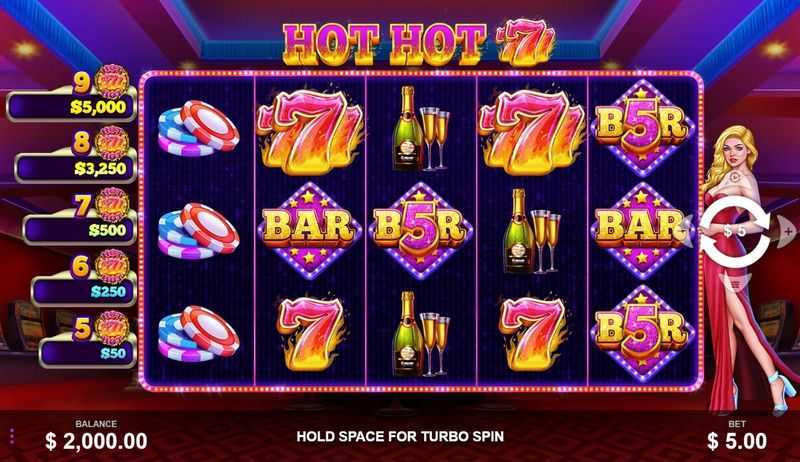
Task: Click the top champagne bottle on reel three
Action: point(421,128)
